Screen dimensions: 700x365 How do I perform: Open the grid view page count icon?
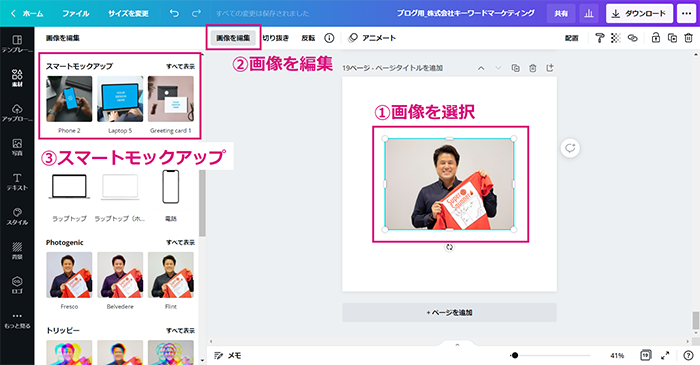click(646, 355)
